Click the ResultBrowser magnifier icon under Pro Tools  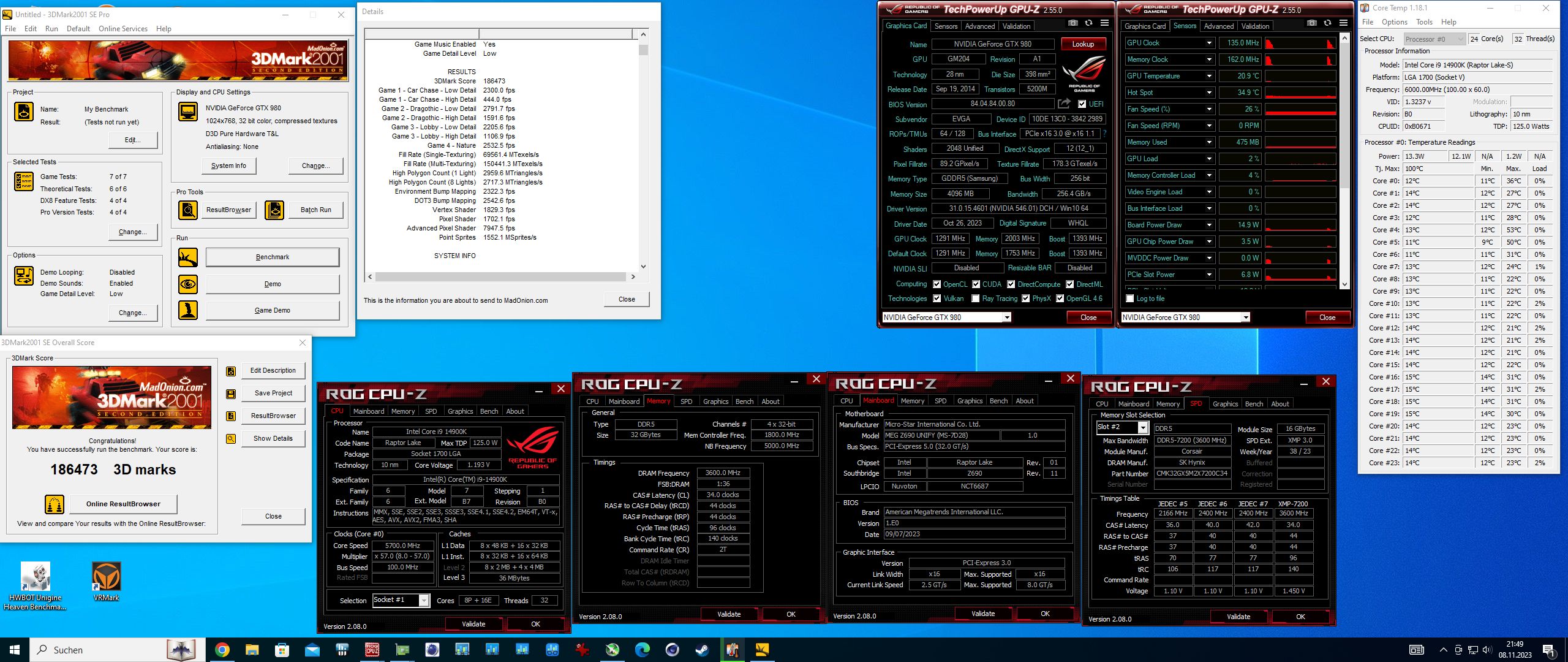(x=188, y=210)
